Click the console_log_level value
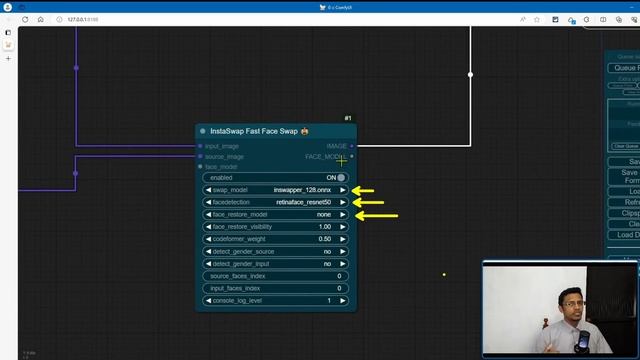Viewport: 640px width, 360px height. [329, 300]
